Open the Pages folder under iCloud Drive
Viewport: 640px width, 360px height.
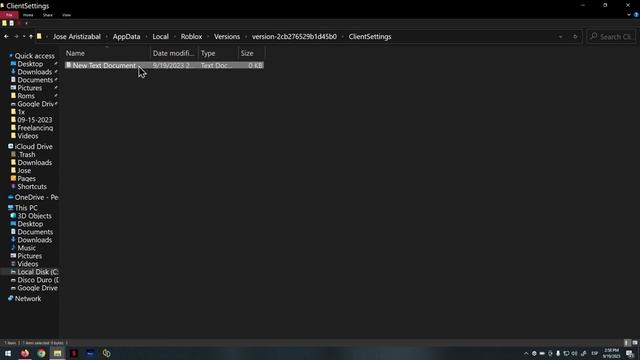26,179
